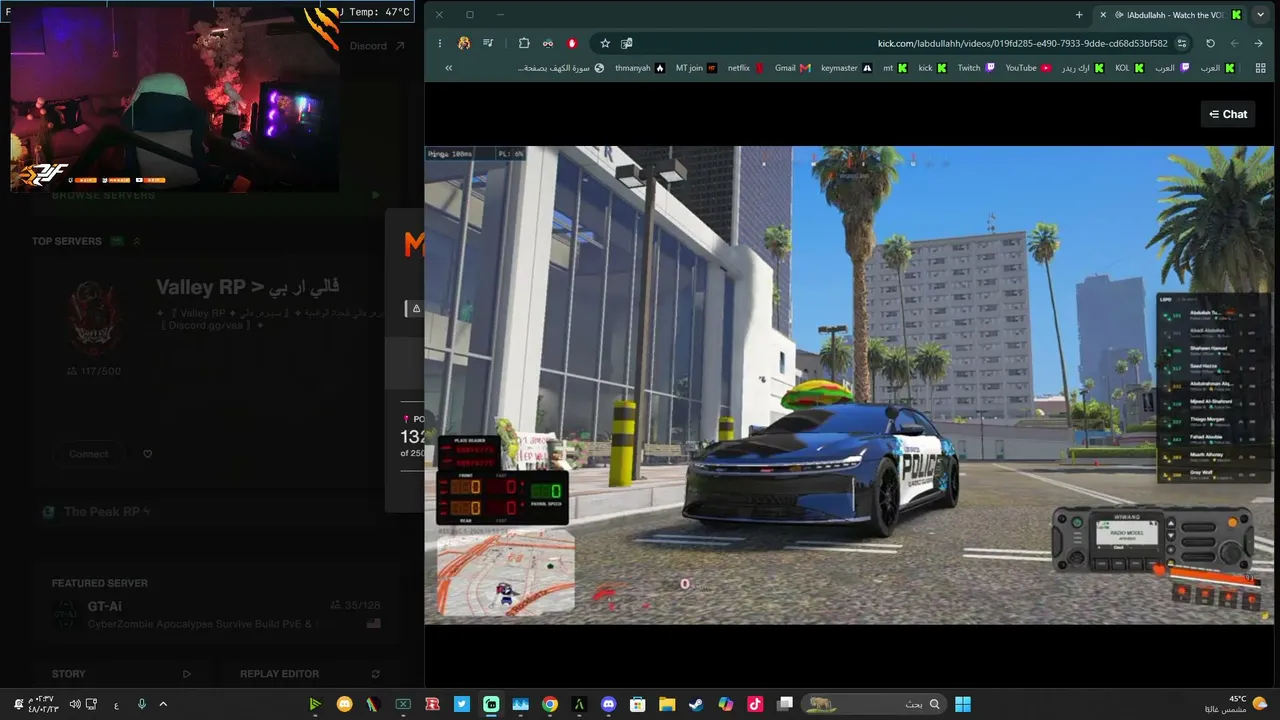Reload the Kick page
1280x720 pixels.
pyautogui.click(x=1210, y=43)
